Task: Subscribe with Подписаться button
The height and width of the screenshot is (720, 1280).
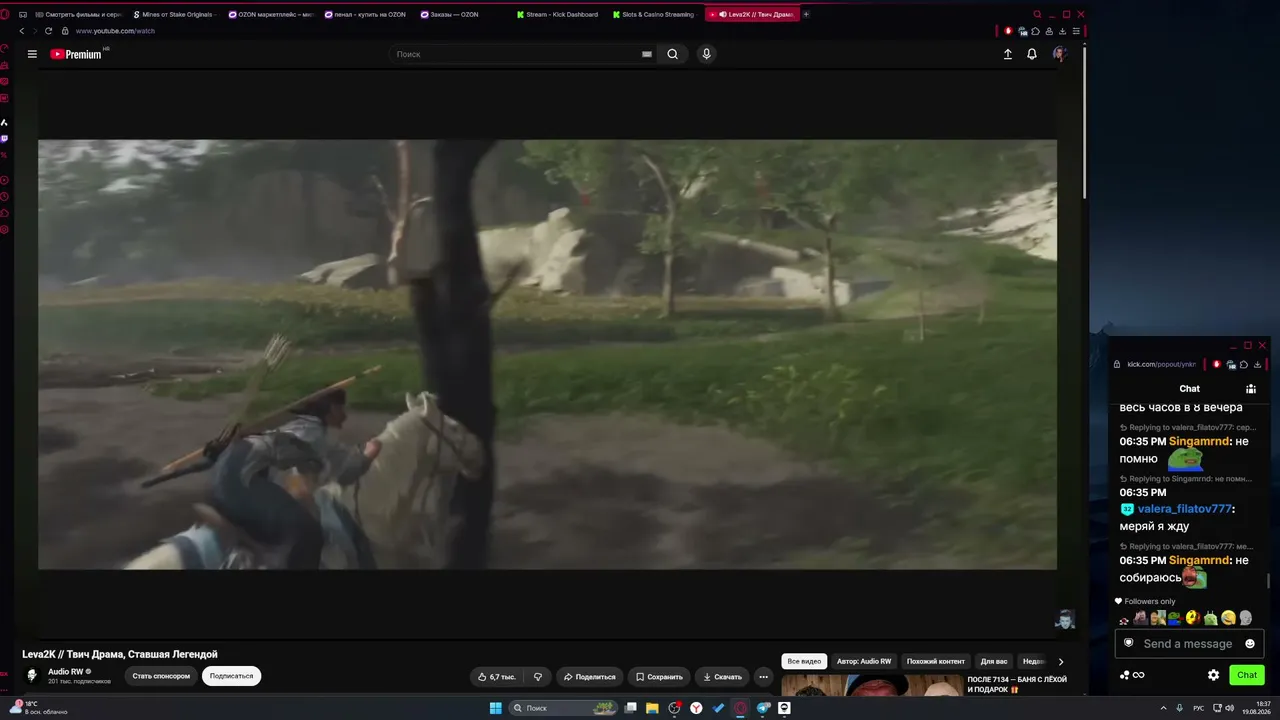Action: [231, 676]
